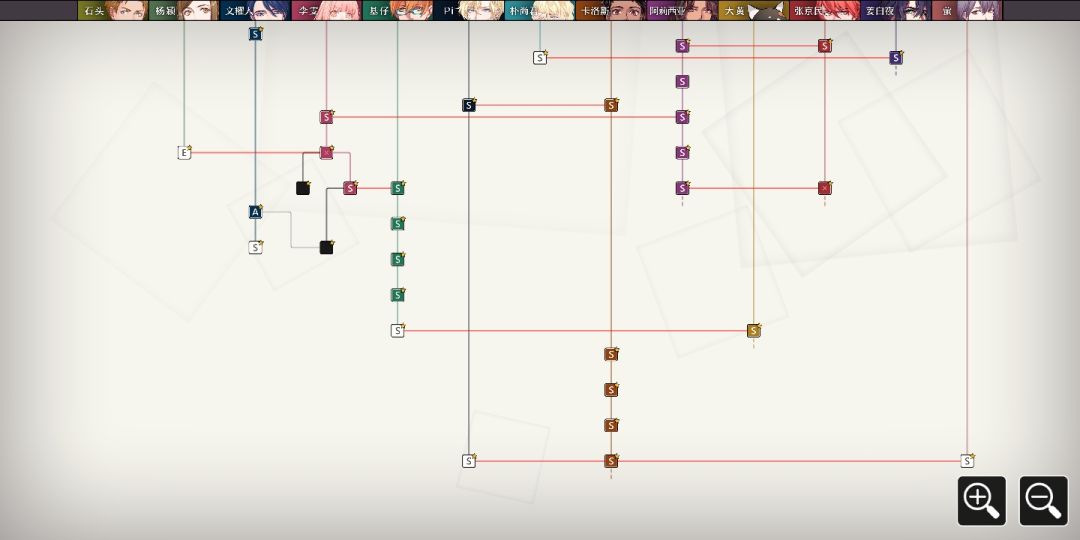1080x540 pixels.
Task: Open third brown S in lower 卡洛斯 group
Action: [x=611, y=426]
